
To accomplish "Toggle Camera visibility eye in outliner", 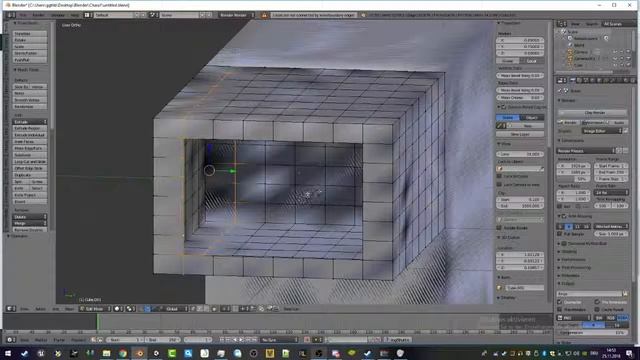I will tap(615, 52).
